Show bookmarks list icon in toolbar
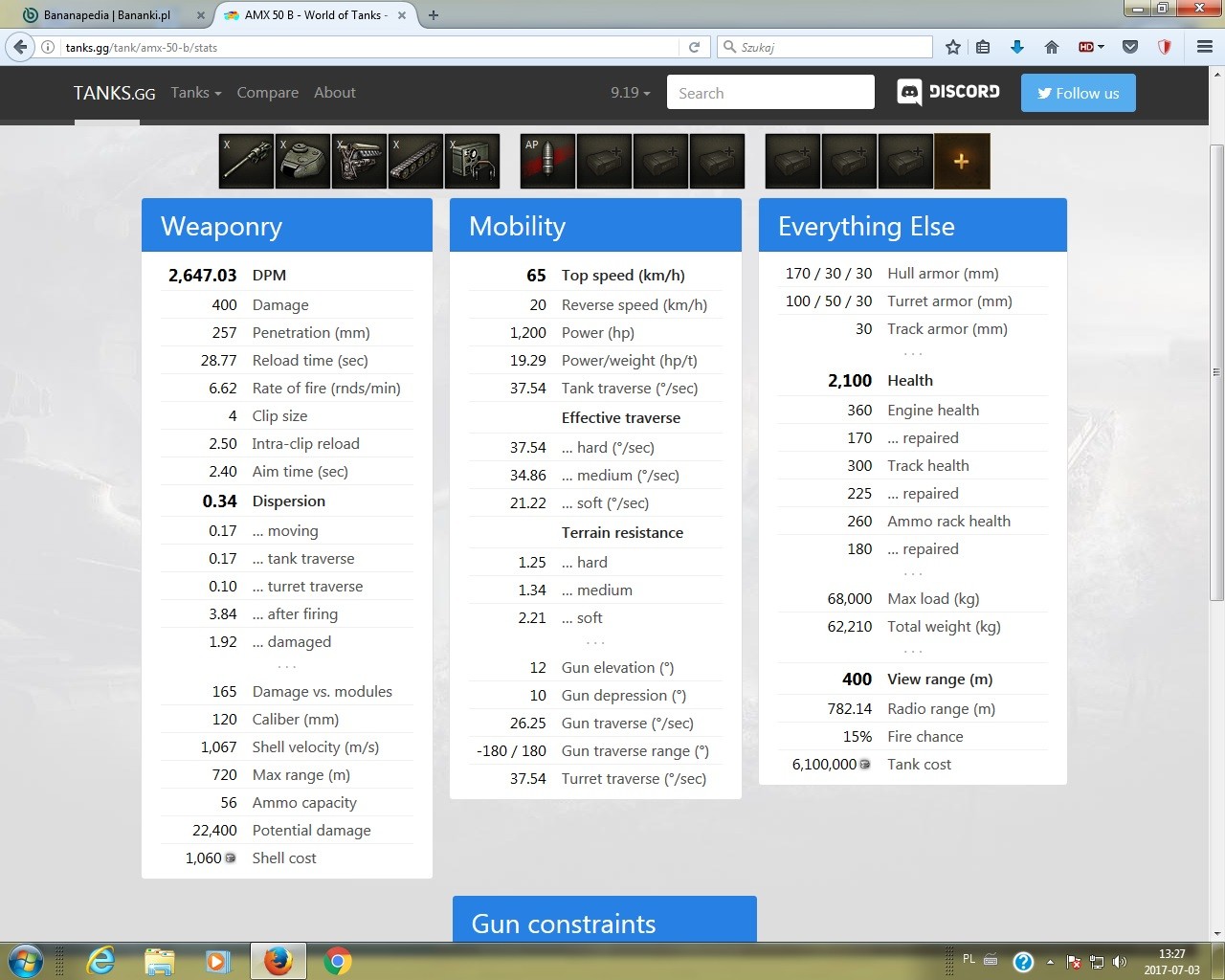The image size is (1225, 980). tap(983, 47)
